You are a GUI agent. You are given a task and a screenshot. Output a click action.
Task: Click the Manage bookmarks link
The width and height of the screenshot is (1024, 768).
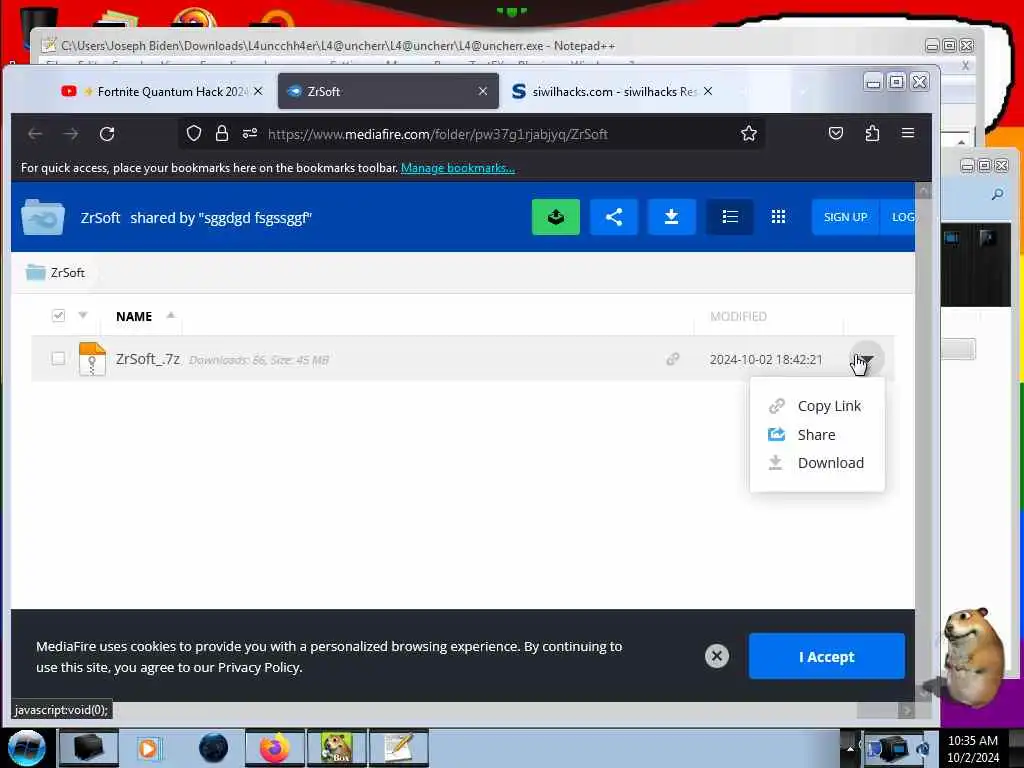click(x=458, y=168)
